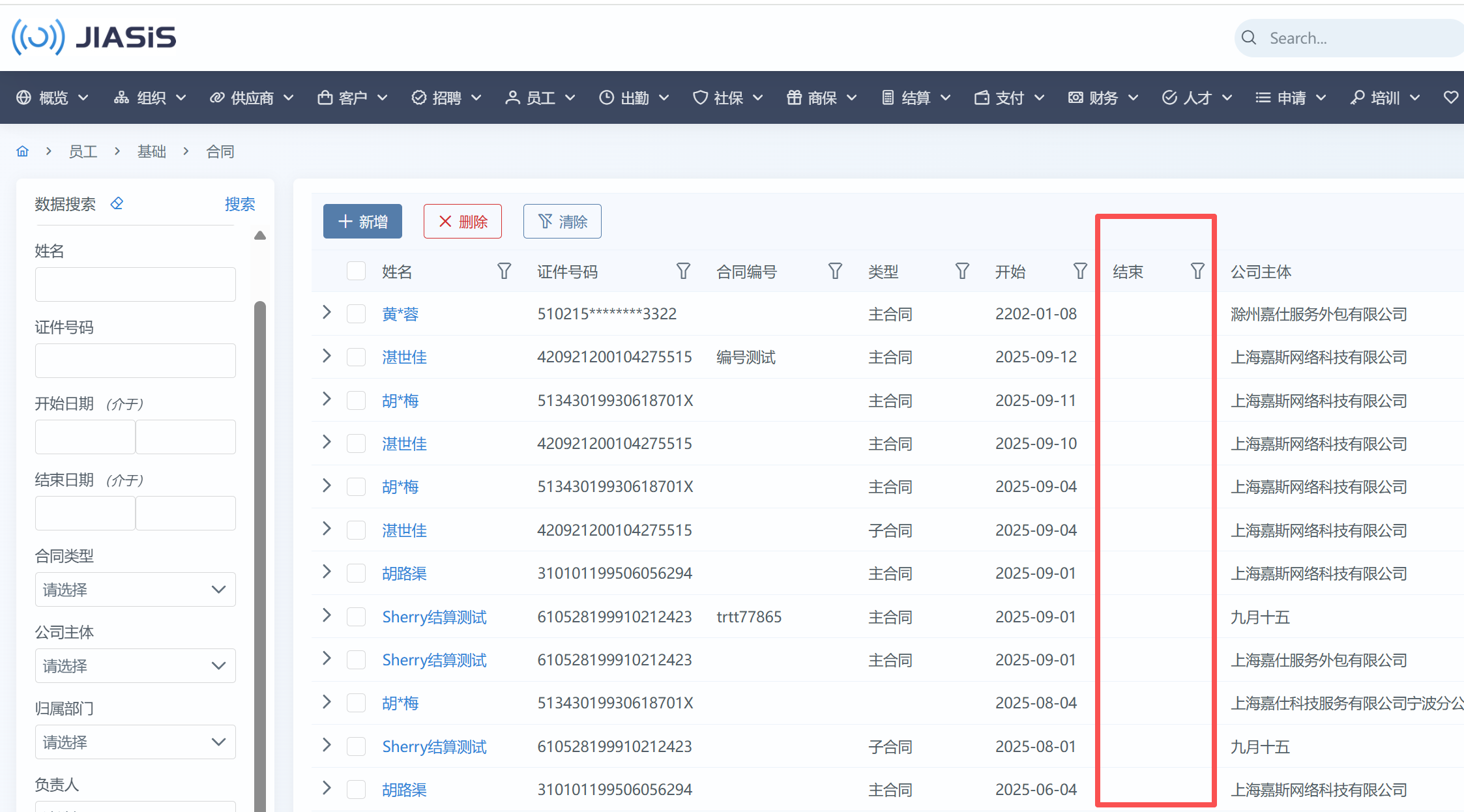Viewport: 1464px width, 812px height.
Task: Open the 归属部门 dropdown
Action: coord(135,742)
